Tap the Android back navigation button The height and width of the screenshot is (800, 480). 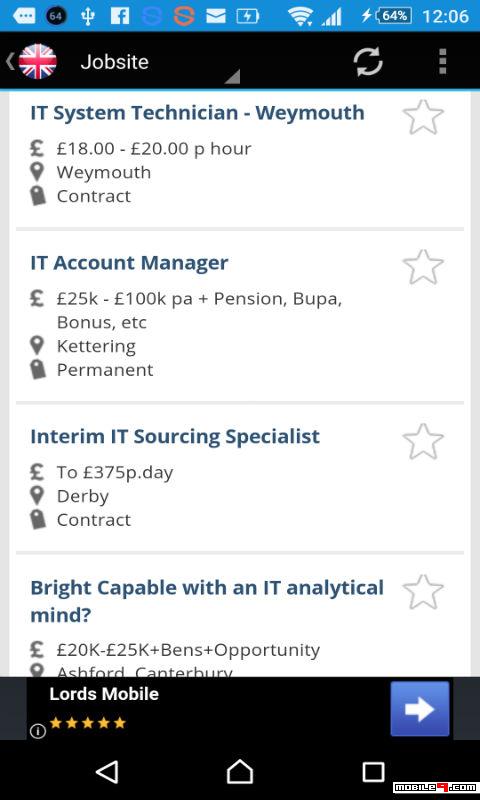point(107,771)
